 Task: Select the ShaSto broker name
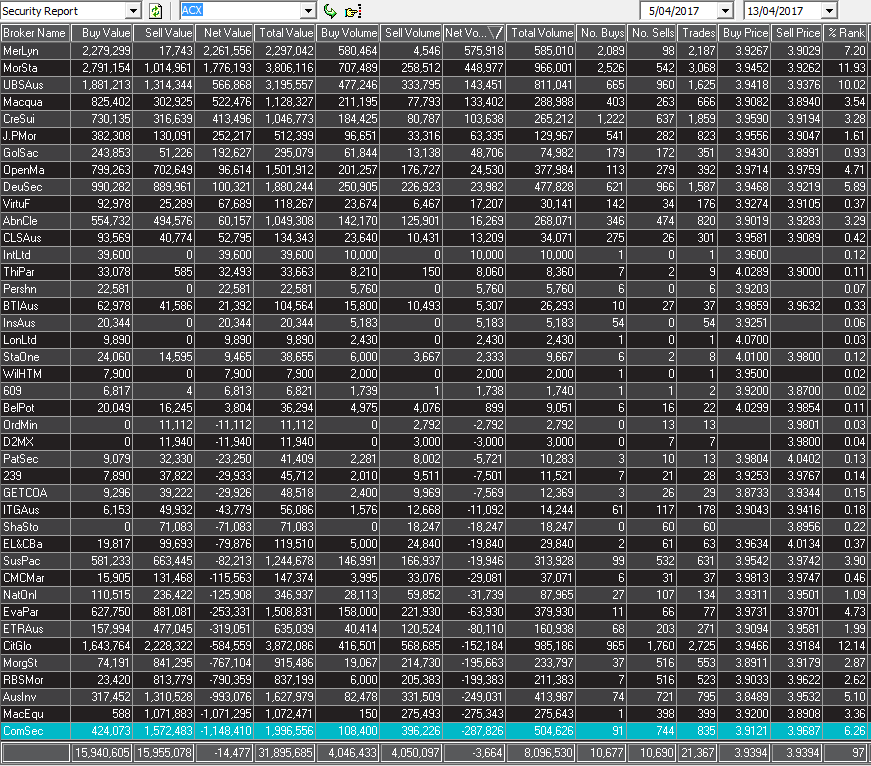[x=21, y=527]
